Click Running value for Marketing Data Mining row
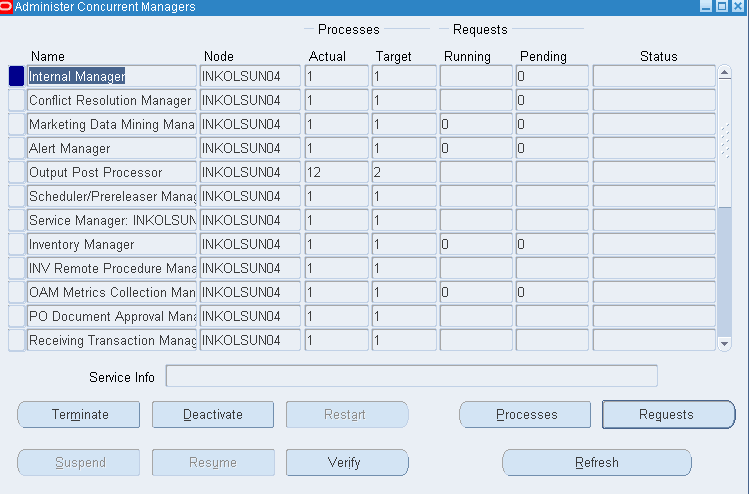 tap(476, 124)
